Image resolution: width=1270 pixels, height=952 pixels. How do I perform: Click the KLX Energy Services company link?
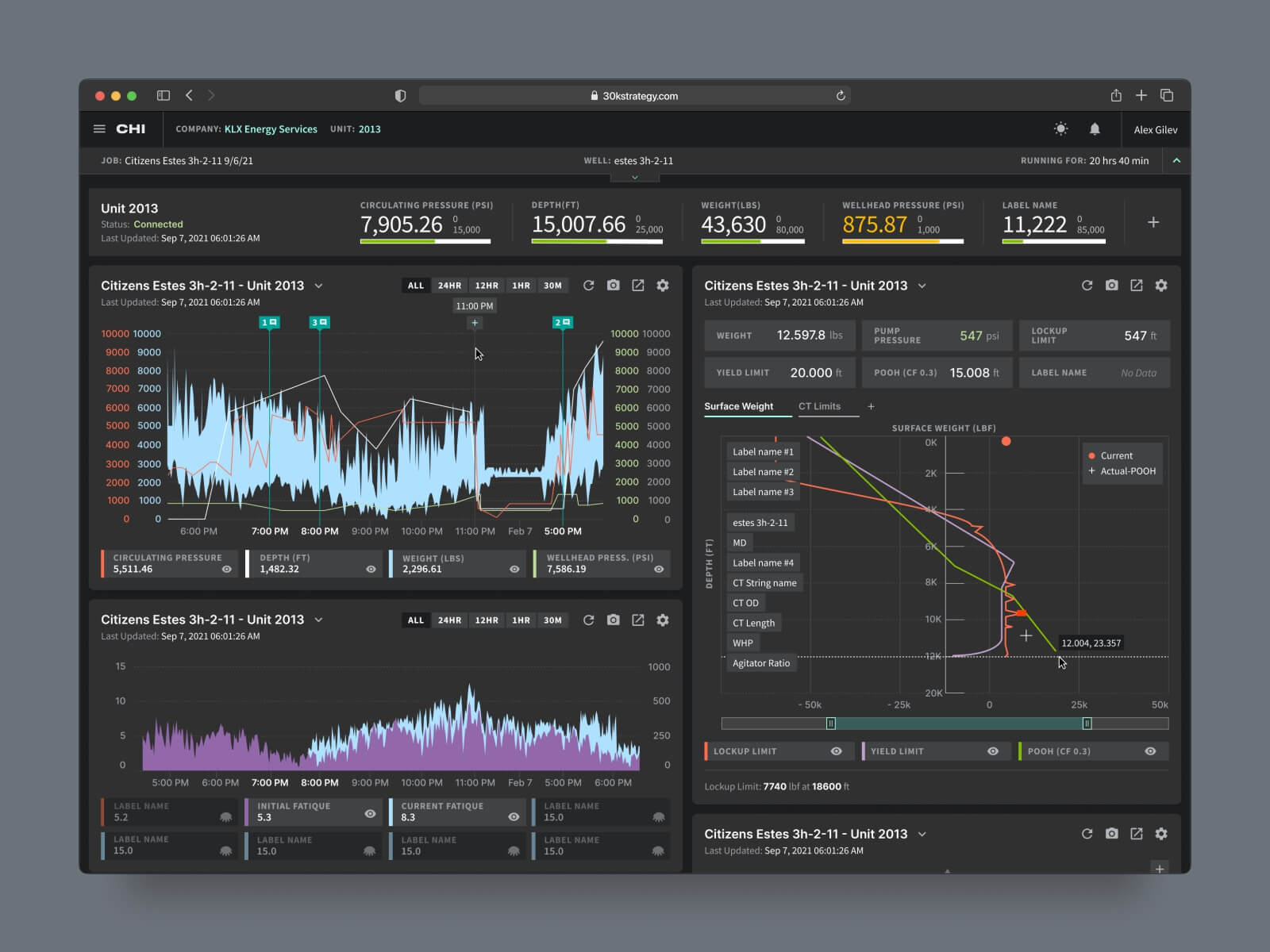point(271,129)
